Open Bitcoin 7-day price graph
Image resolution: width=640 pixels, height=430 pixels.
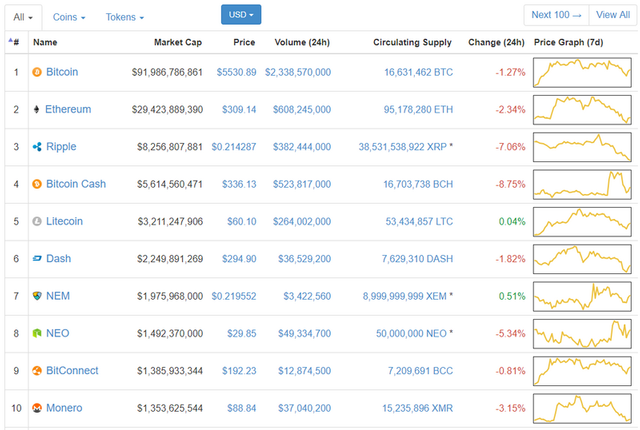(582, 72)
